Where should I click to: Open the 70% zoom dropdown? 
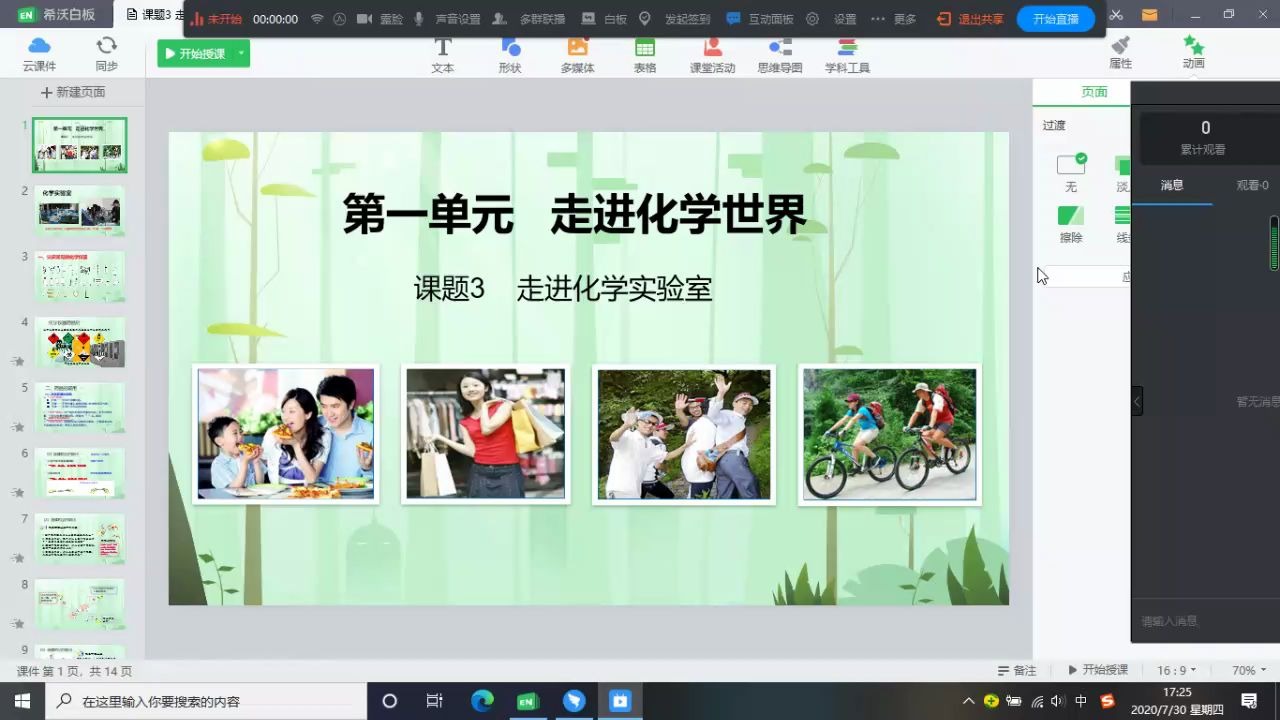[x=1249, y=670]
